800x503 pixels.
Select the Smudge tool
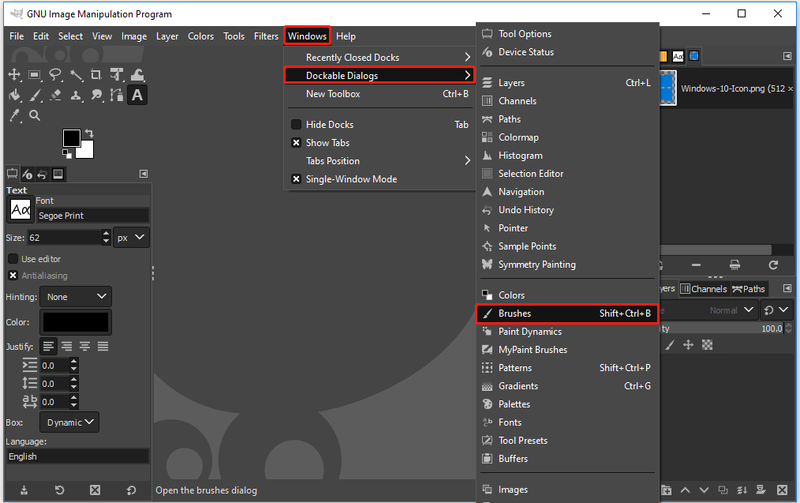96,95
